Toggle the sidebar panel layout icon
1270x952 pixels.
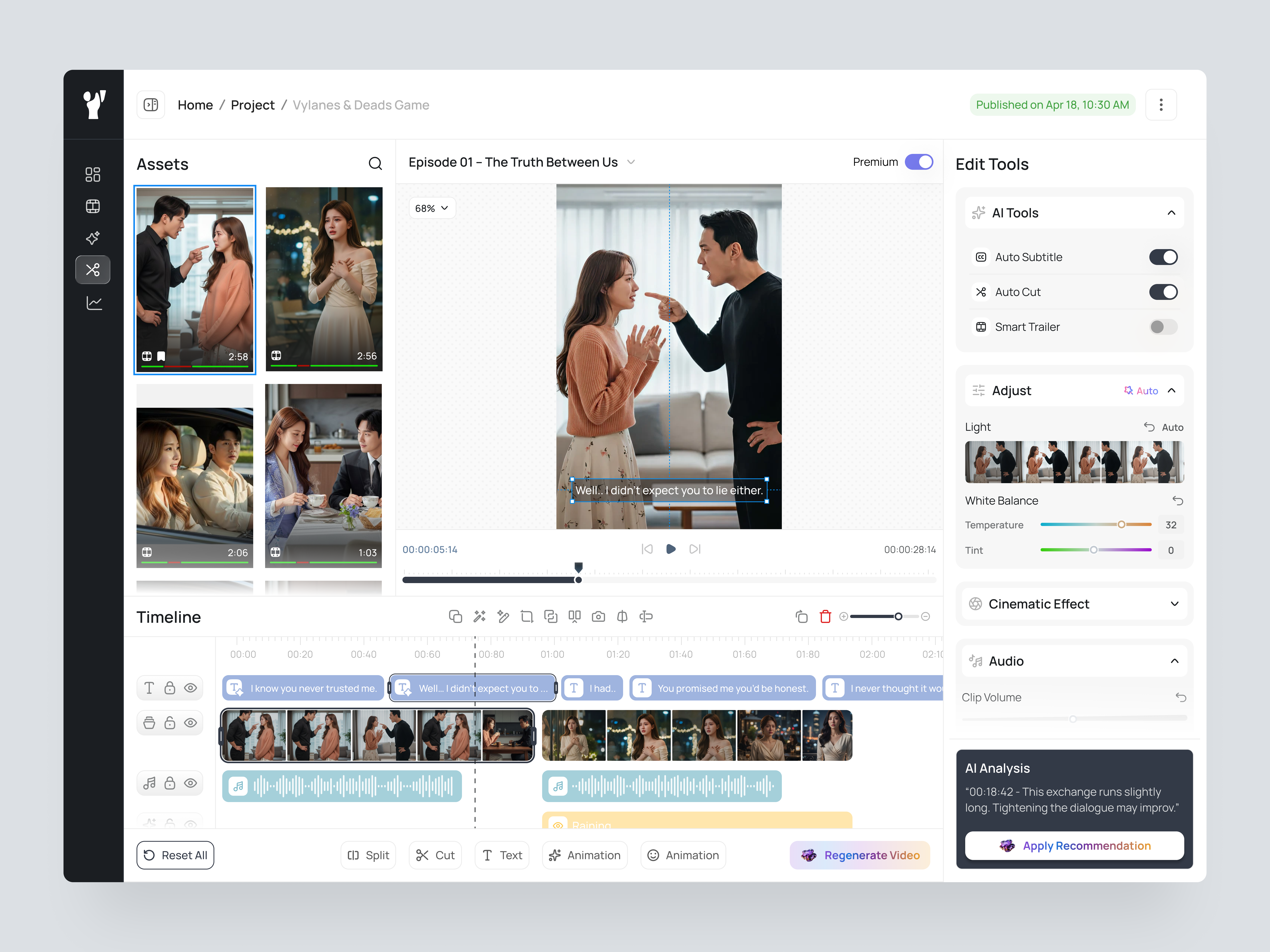tap(151, 105)
